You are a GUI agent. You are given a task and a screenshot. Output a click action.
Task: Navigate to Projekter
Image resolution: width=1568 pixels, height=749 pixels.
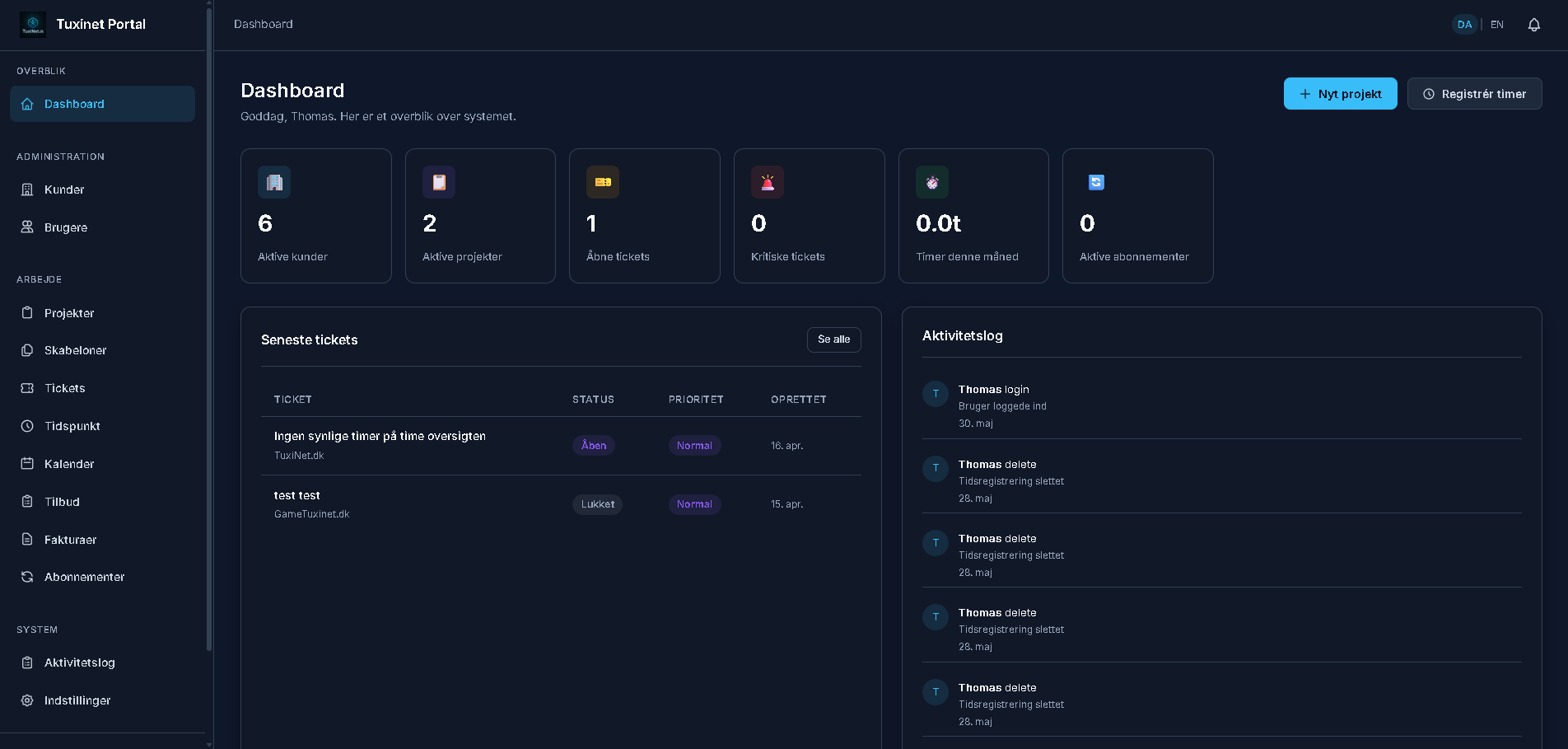[x=102, y=313]
